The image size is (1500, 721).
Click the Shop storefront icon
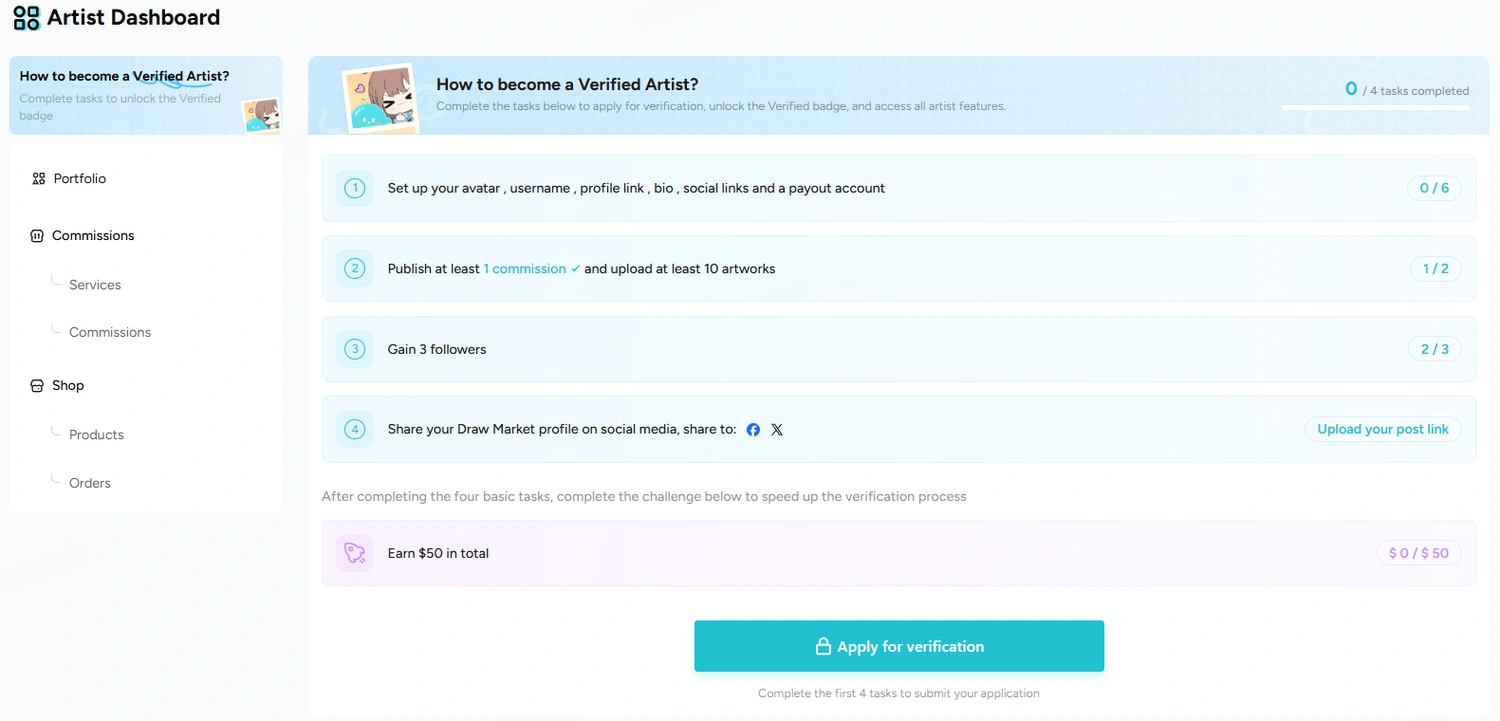click(37, 386)
